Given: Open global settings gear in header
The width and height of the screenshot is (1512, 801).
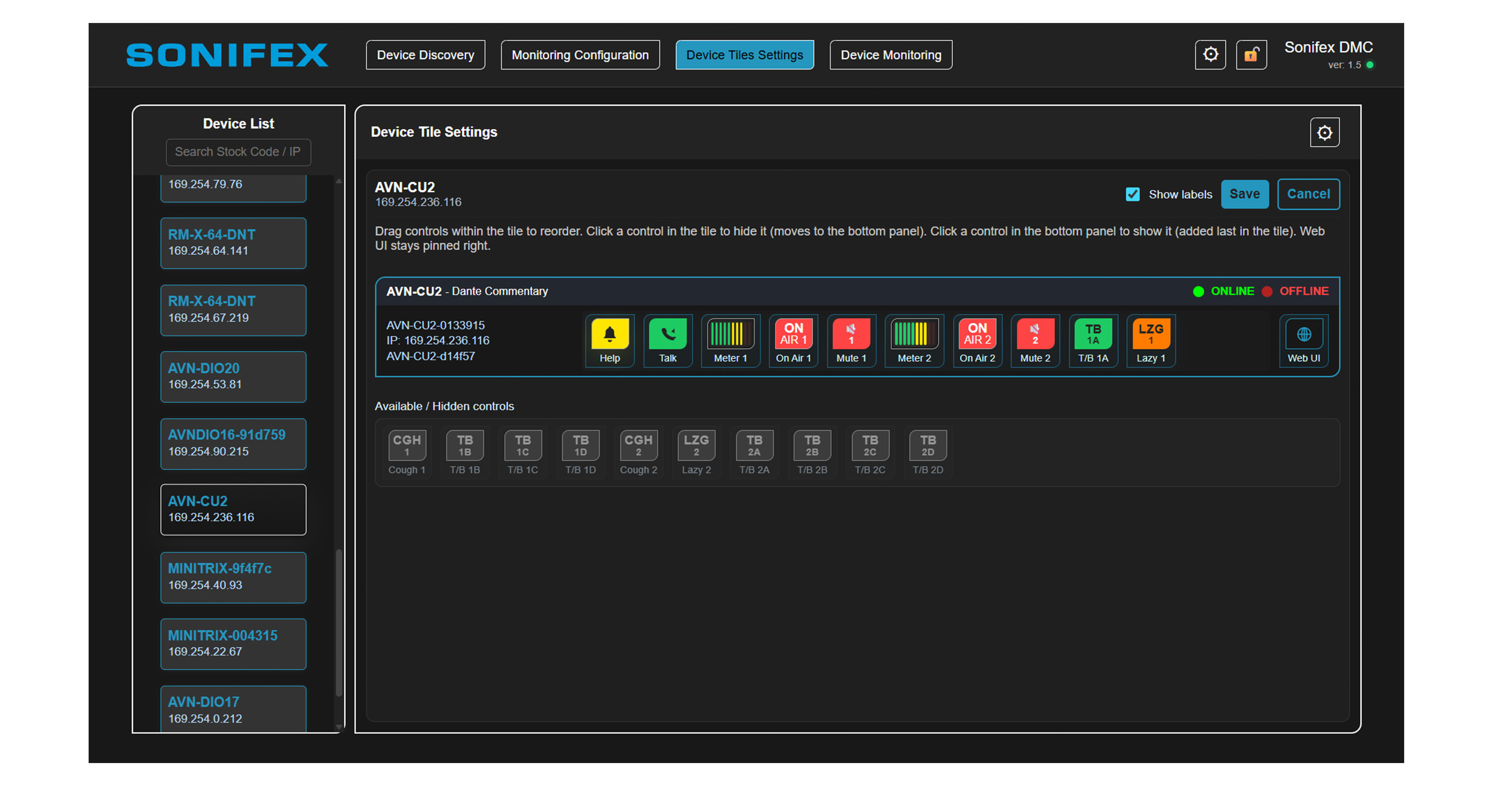Looking at the screenshot, I should (x=1210, y=54).
